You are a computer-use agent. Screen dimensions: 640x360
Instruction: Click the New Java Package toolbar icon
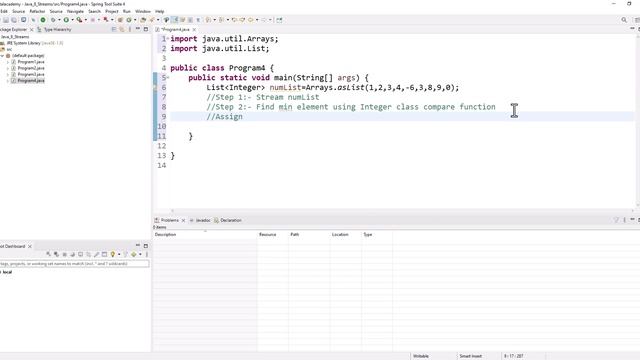click(120, 20)
